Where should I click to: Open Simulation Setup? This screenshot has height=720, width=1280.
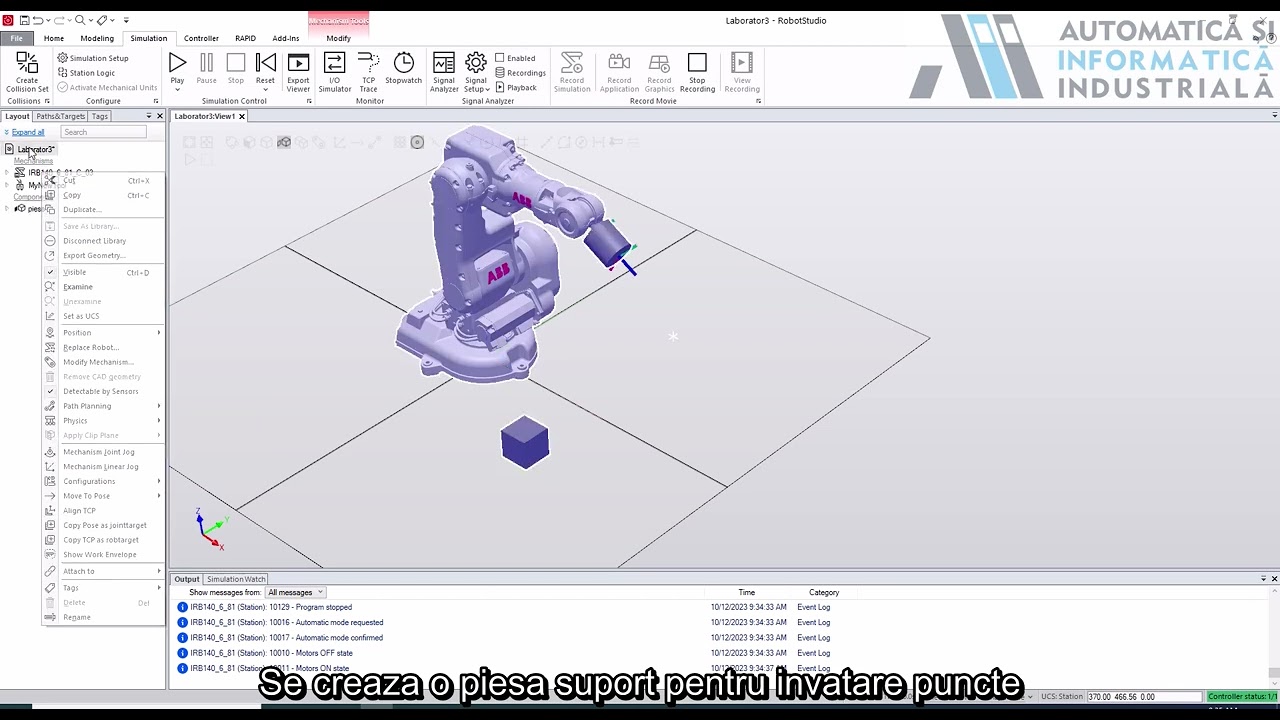93,58
